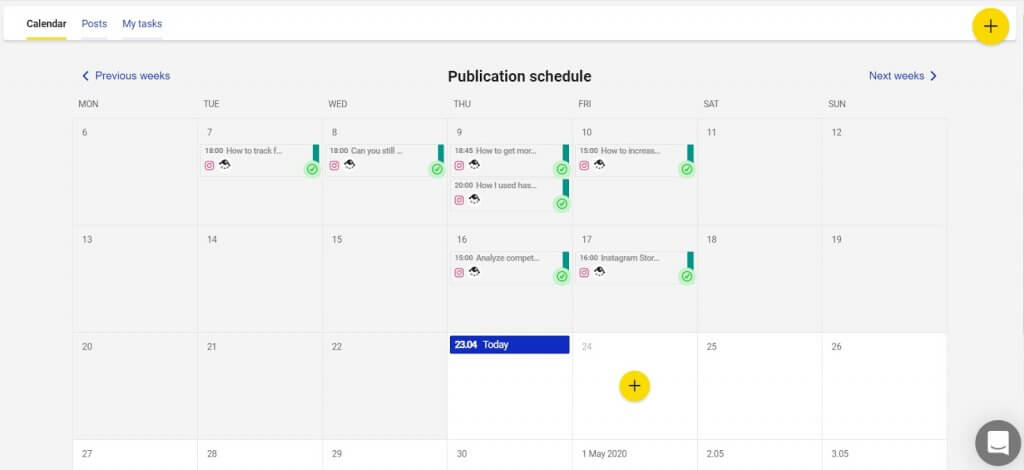Open the 15:00 Analyze compet... post
The width and height of the screenshot is (1024, 470).
509,268
